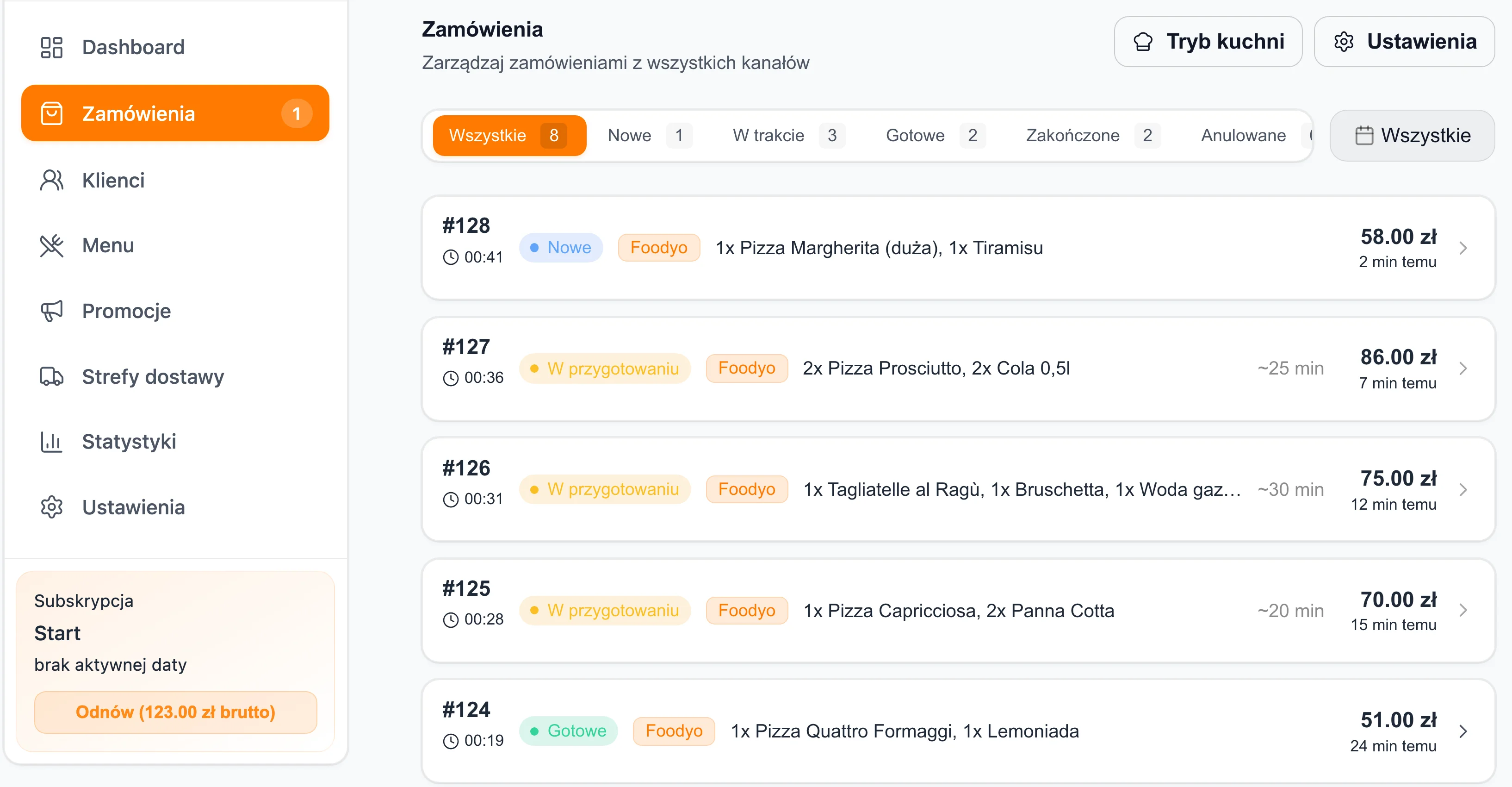Screen dimensions: 1512x787
Task: Open Strefy dostawy in the sidebar
Action: (175, 376)
